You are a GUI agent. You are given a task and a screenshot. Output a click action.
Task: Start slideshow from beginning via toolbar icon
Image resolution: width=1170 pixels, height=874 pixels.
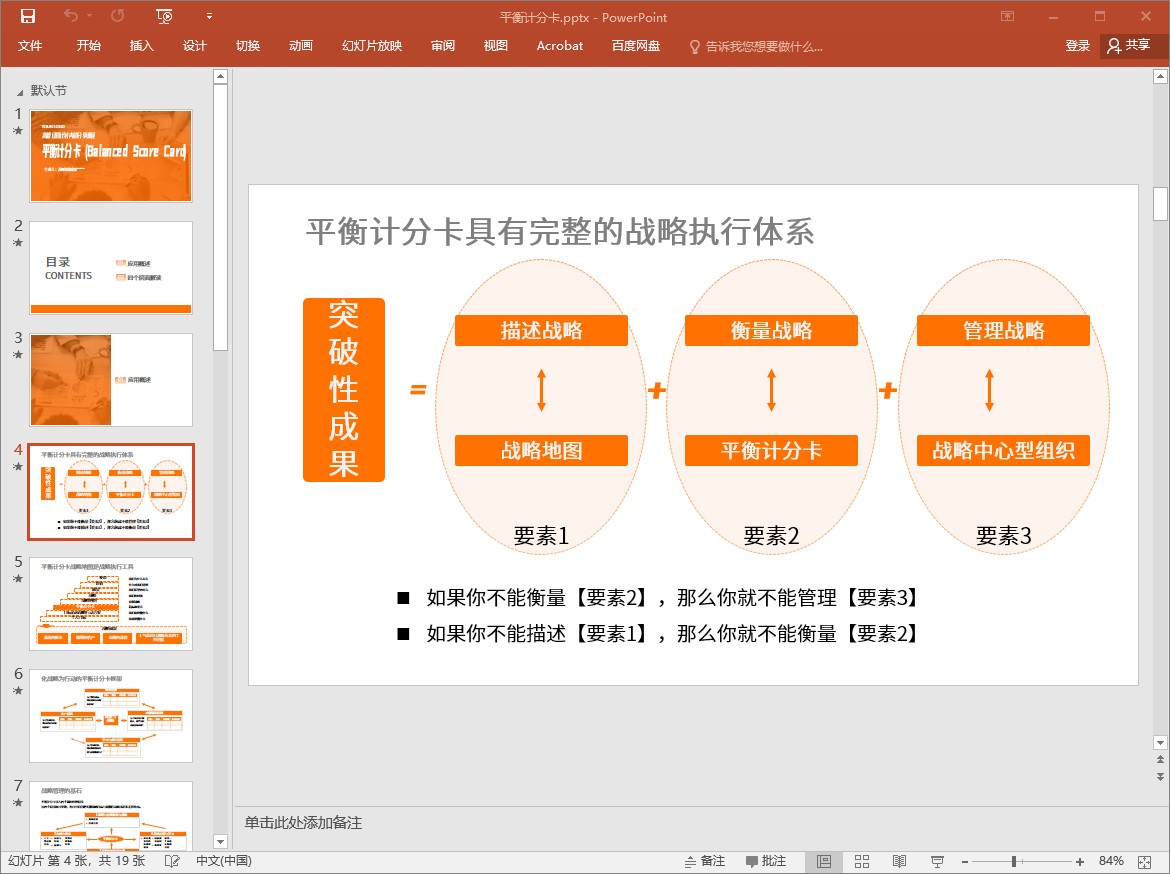tap(165, 16)
